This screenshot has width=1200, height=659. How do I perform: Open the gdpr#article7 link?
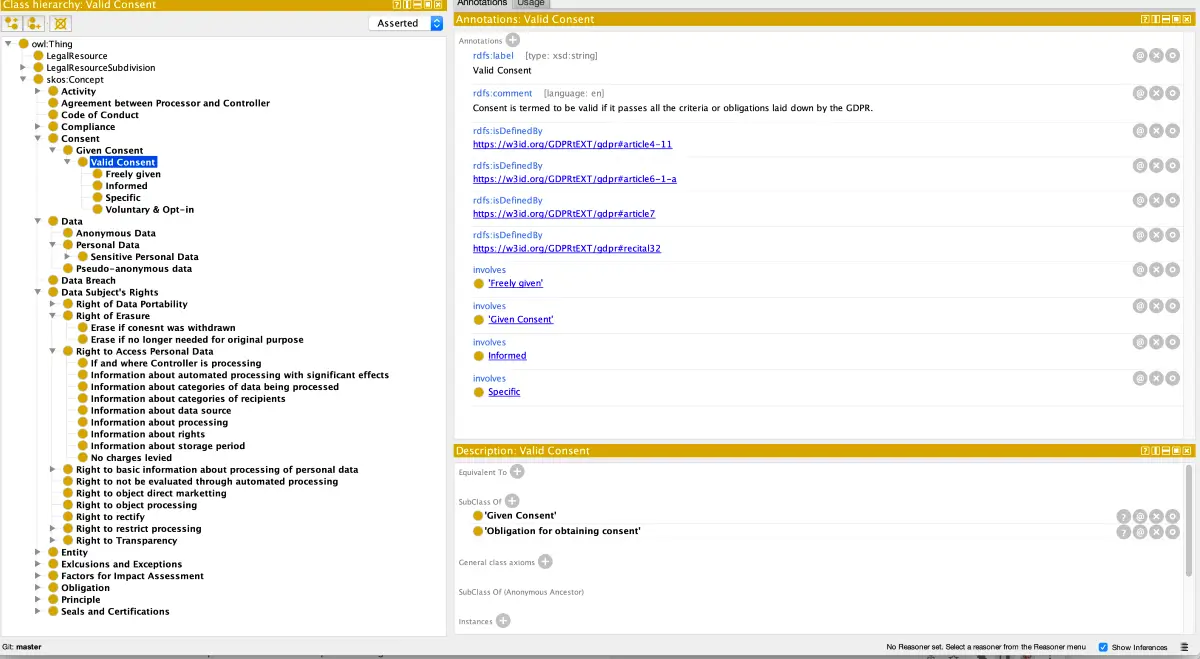click(564, 214)
